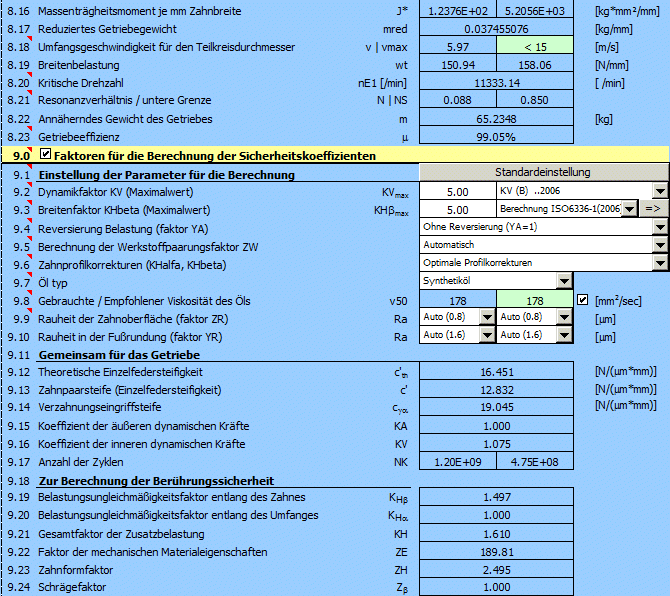Open the Synthetiköl oil type dropdown
The width and height of the screenshot is (670, 596).
click(564, 281)
